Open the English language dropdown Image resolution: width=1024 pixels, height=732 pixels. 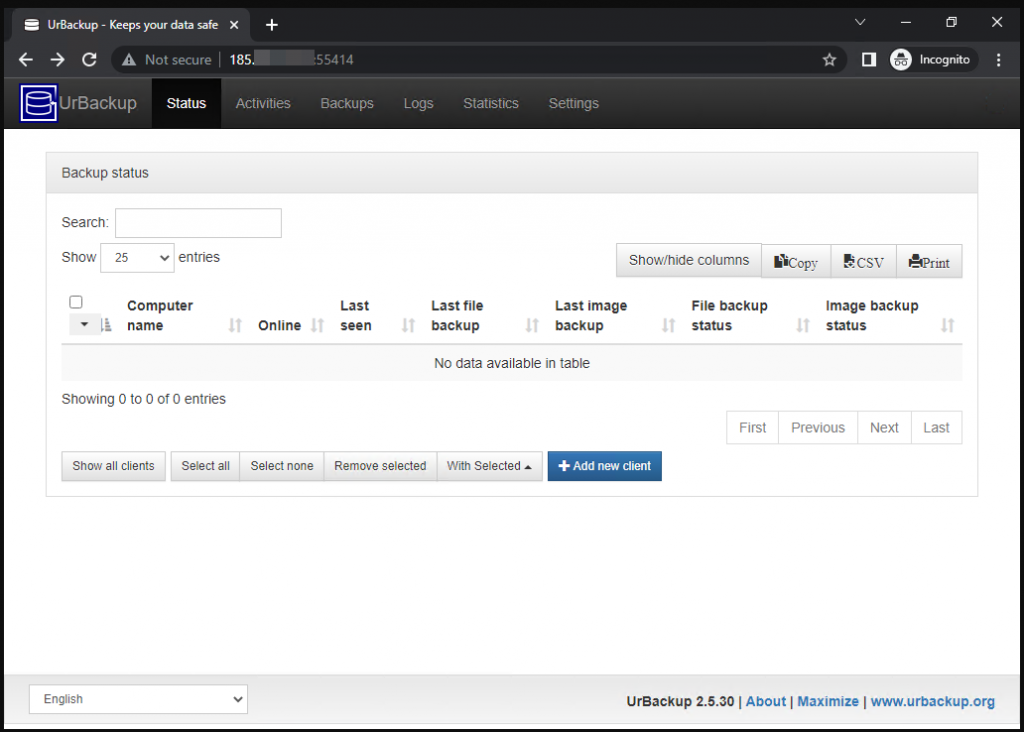(x=138, y=699)
